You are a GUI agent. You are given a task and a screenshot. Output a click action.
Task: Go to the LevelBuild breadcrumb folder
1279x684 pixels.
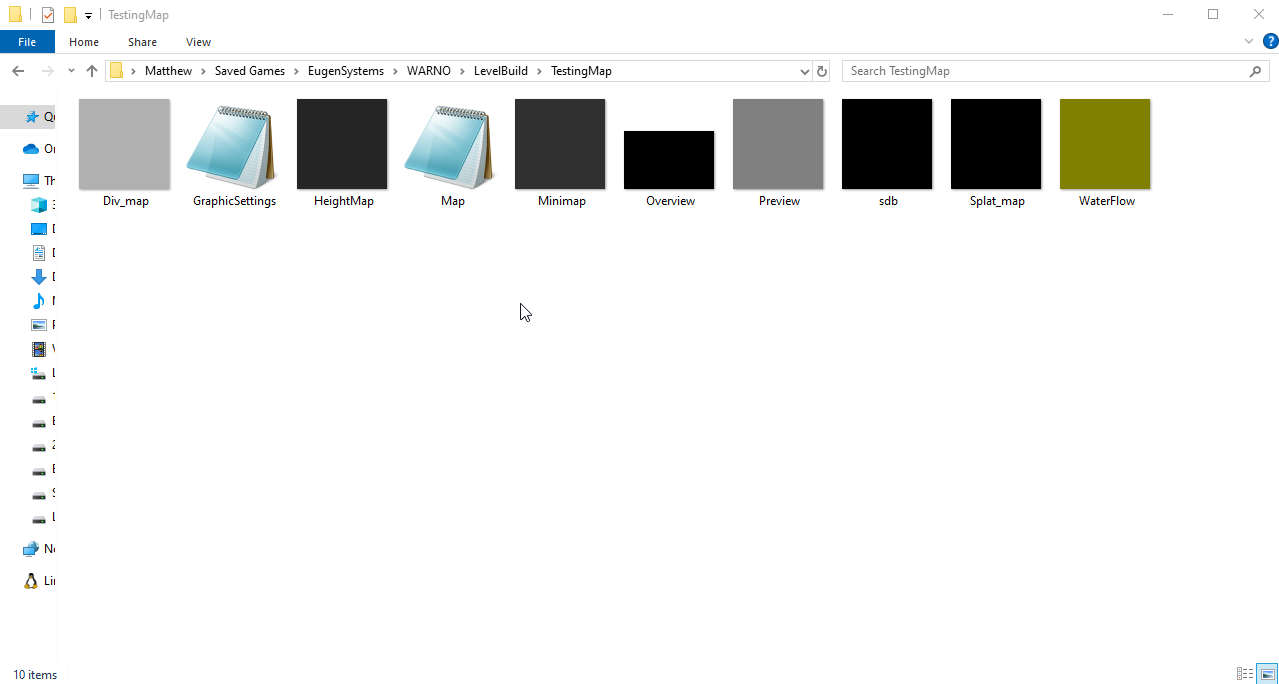tap(500, 71)
